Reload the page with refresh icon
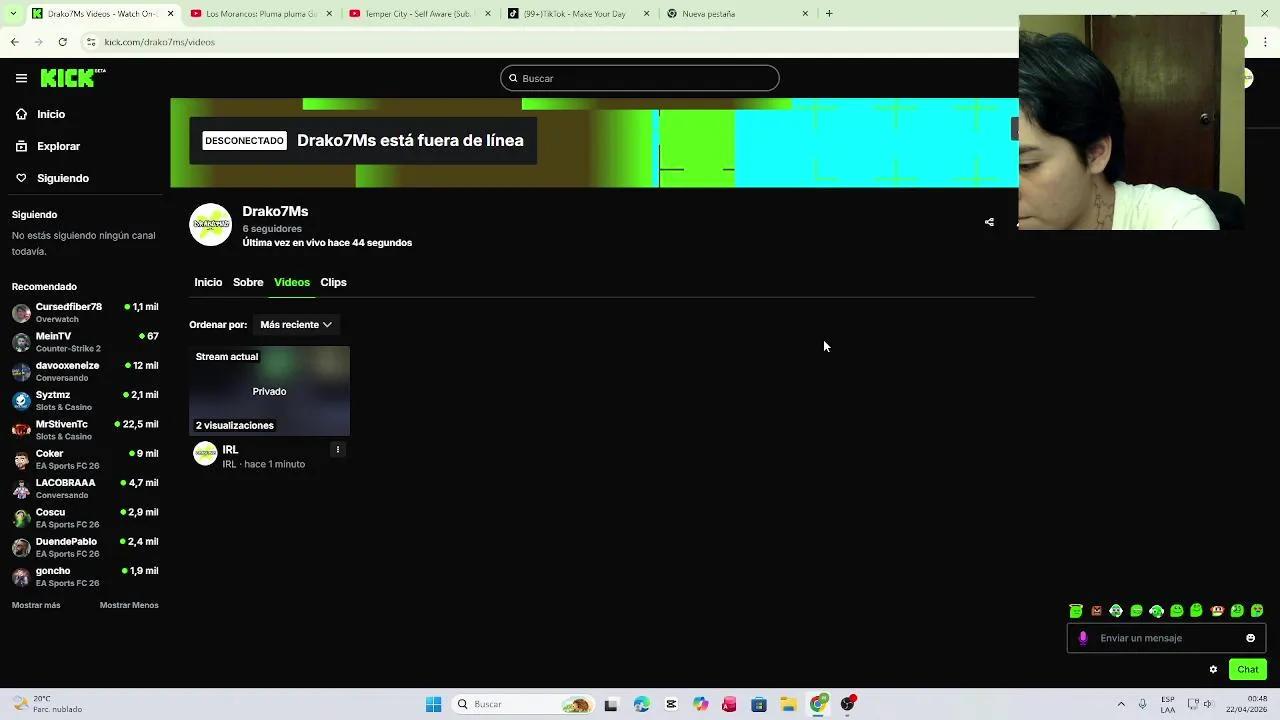The width and height of the screenshot is (1280, 720). [x=62, y=42]
